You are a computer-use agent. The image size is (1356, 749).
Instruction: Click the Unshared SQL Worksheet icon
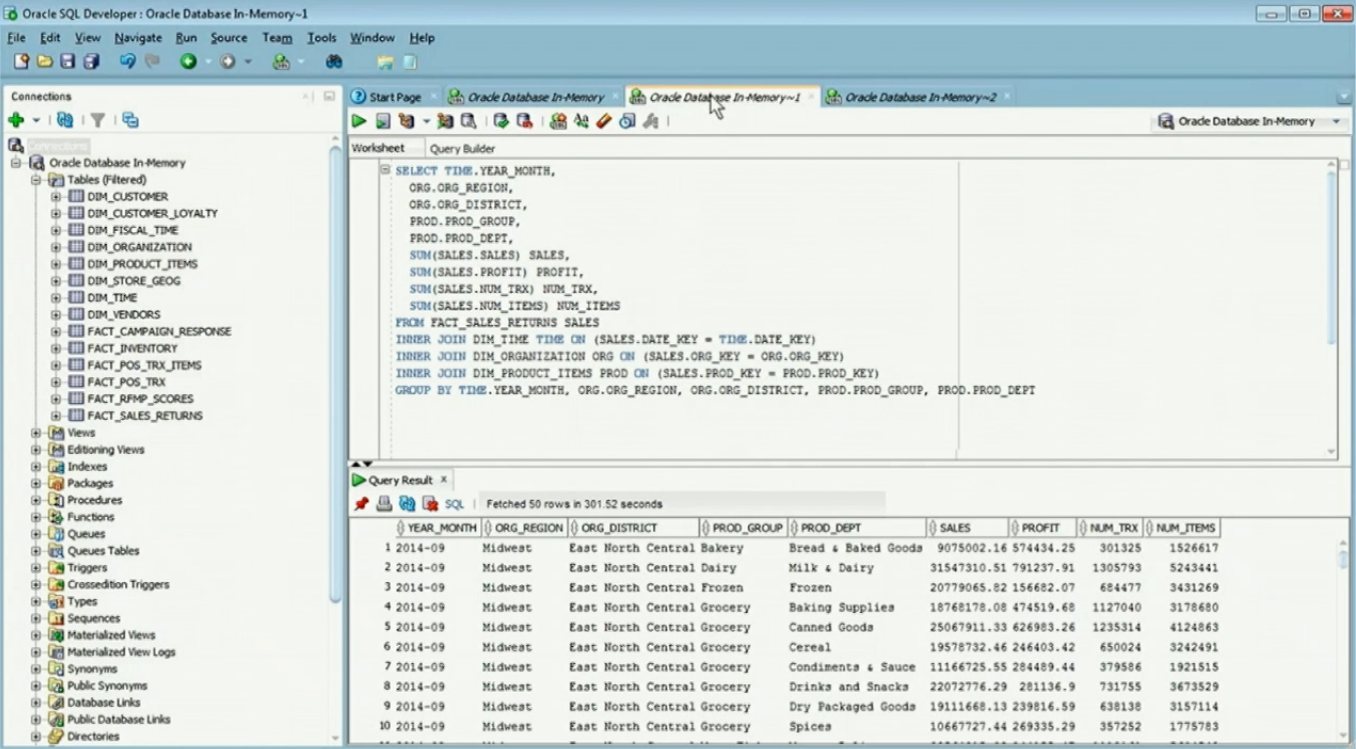coord(558,121)
